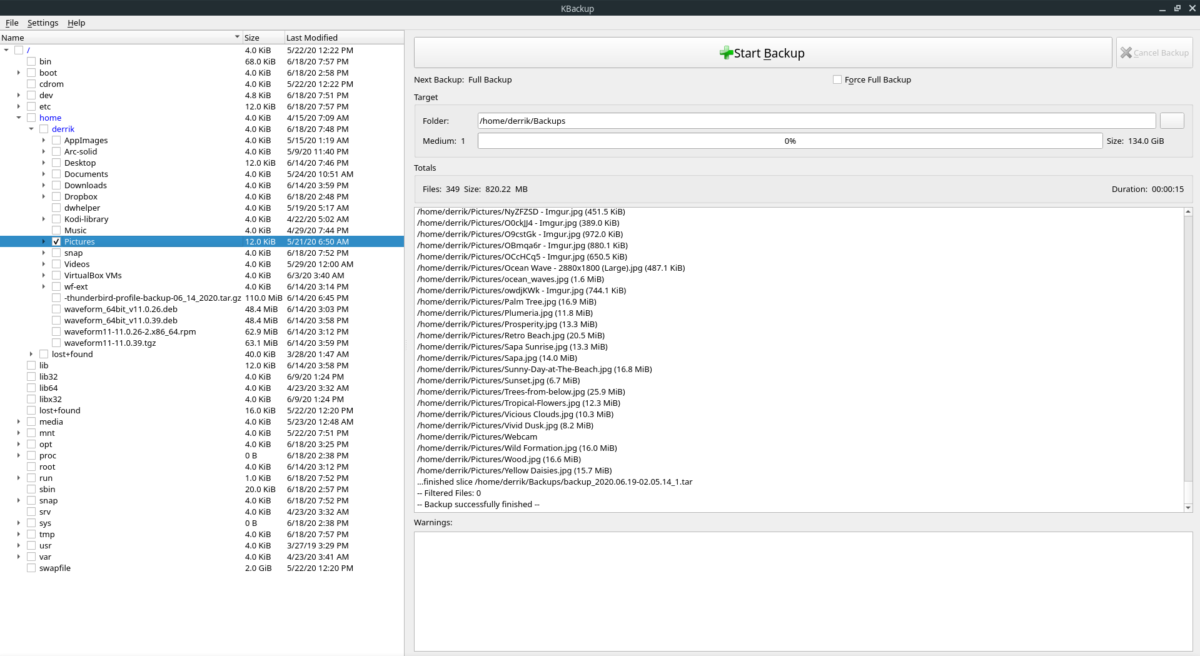This screenshot has height=656, width=1200.
Task: Collapse the derrik folder
Action: coord(31,129)
